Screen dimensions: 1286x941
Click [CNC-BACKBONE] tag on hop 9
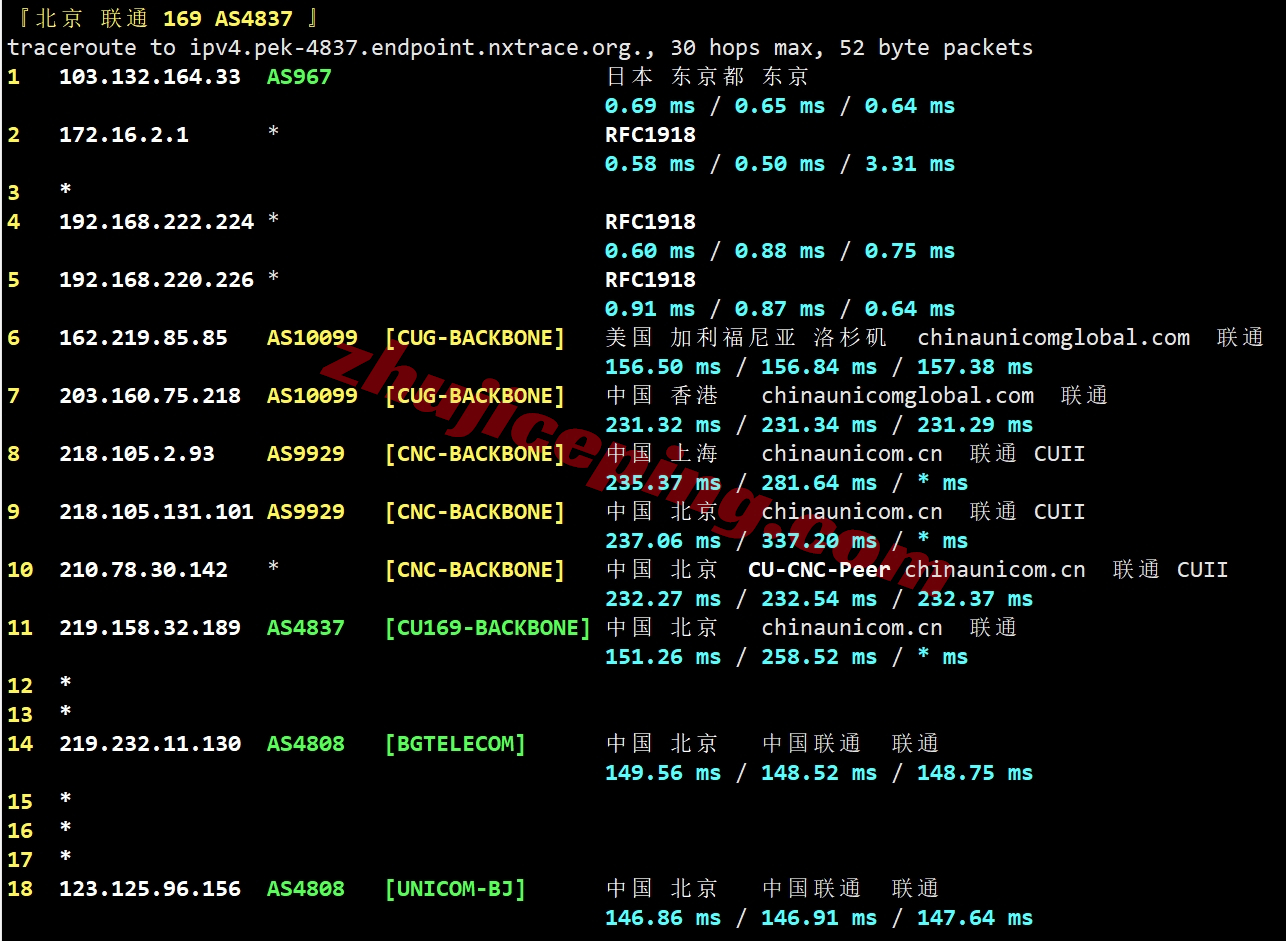click(475, 511)
